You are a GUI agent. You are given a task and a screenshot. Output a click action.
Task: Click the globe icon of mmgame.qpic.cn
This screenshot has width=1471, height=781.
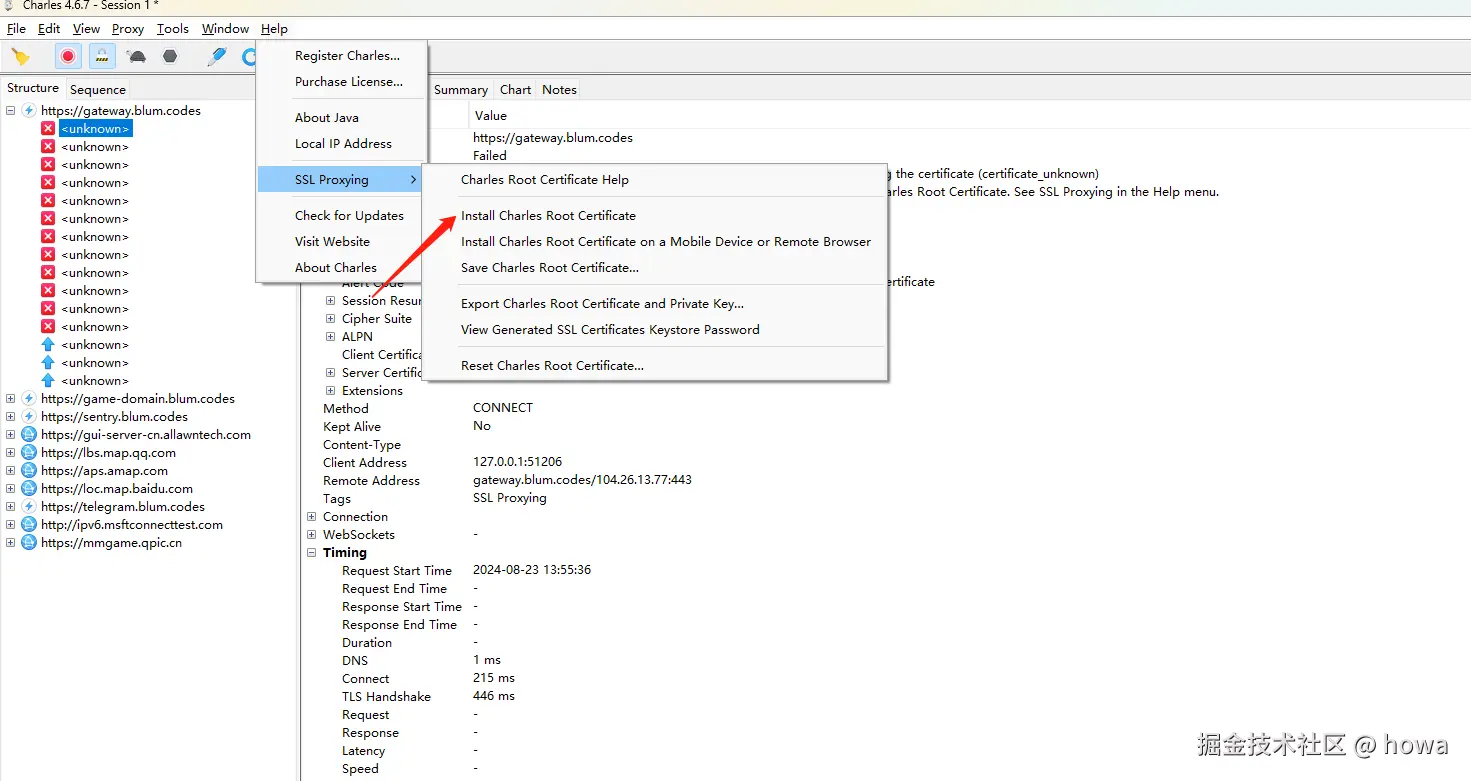(29, 542)
